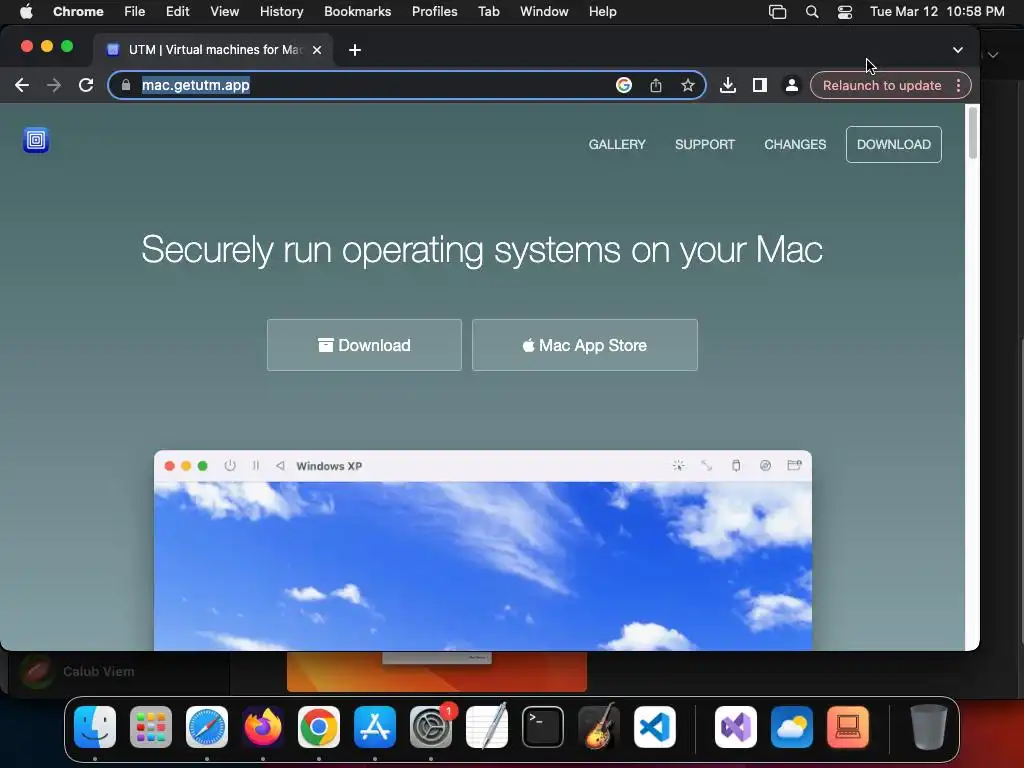The height and width of the screenshot is (768, 1024).
Task: Click the mac.getutm.app address field
Action: tap(406, 86)
